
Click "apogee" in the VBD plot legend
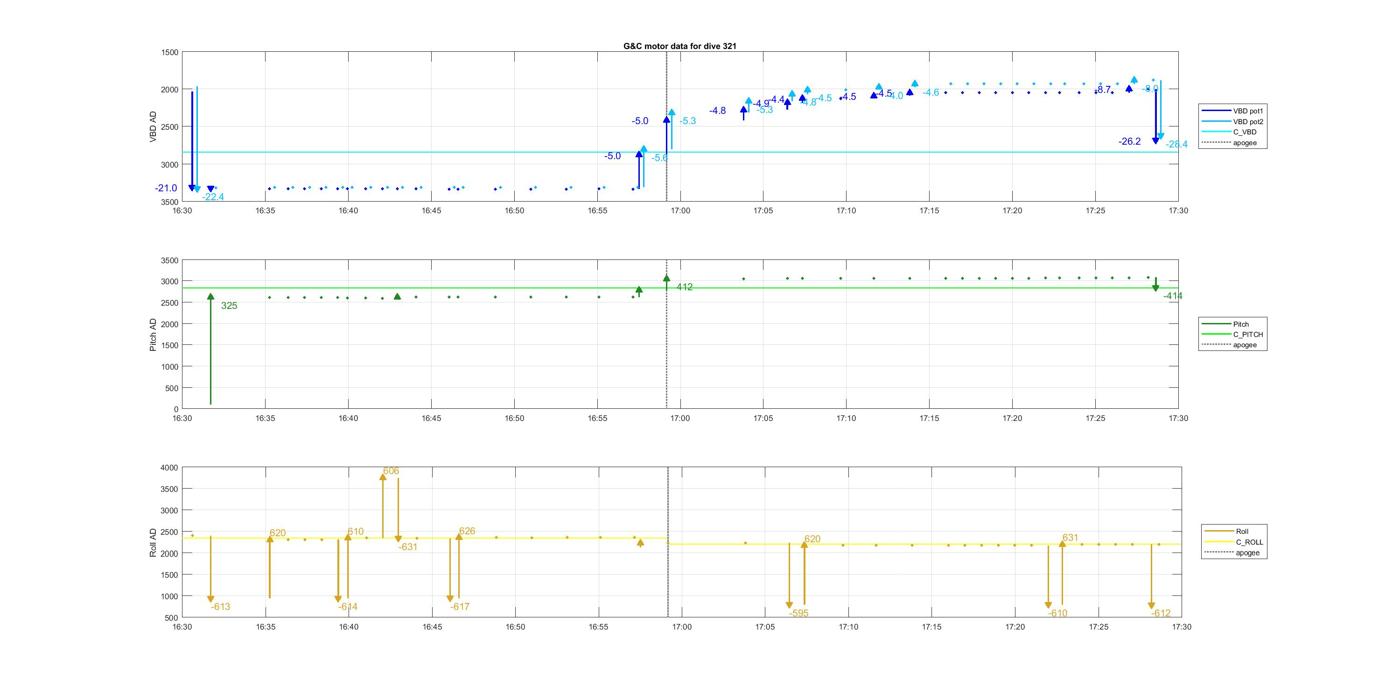[x=1244, y=143]
